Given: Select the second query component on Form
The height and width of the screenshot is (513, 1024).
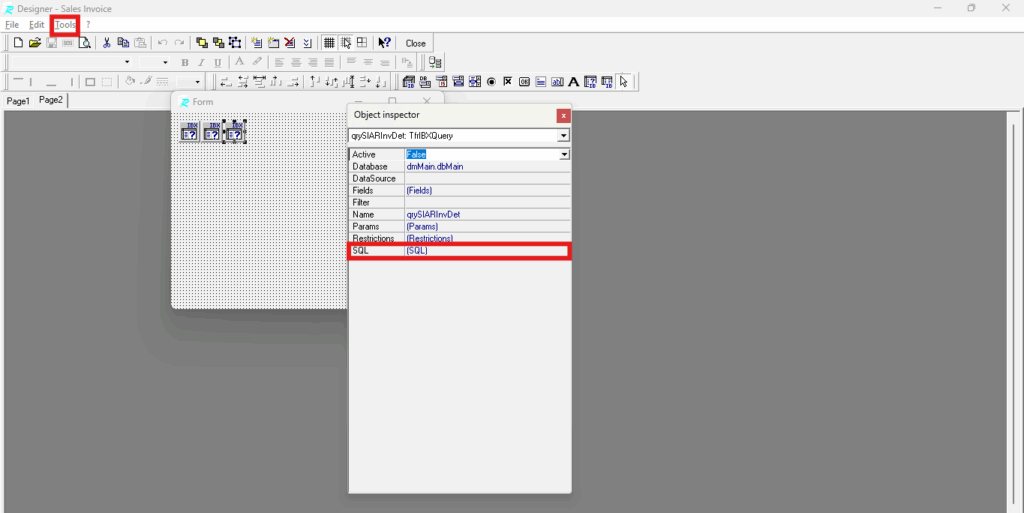Looking at the screenshot, I should tap(212, 132).
